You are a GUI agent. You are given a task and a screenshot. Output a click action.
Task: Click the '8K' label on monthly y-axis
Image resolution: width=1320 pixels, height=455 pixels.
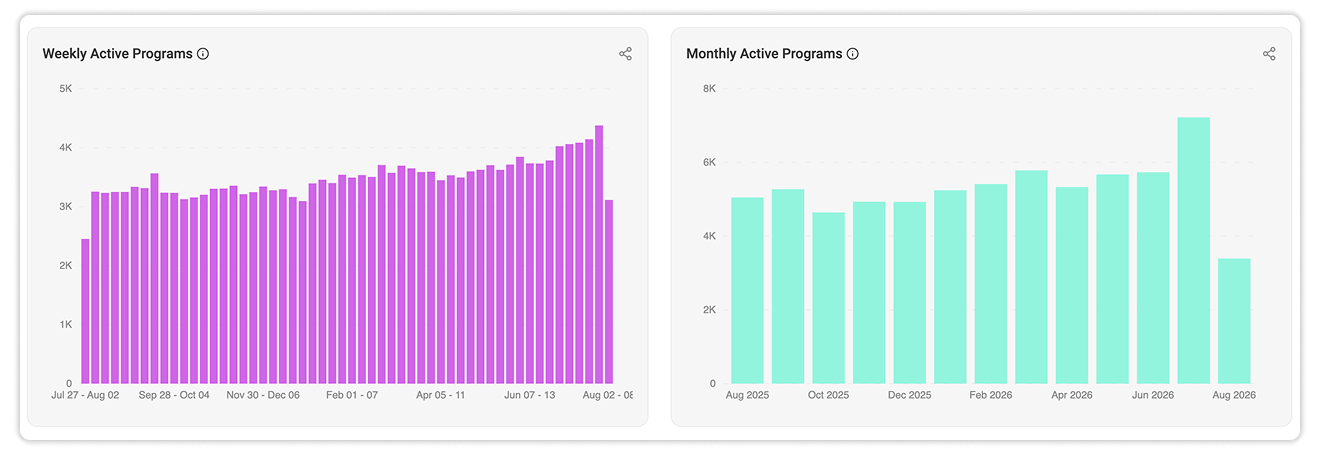point(710,89)
